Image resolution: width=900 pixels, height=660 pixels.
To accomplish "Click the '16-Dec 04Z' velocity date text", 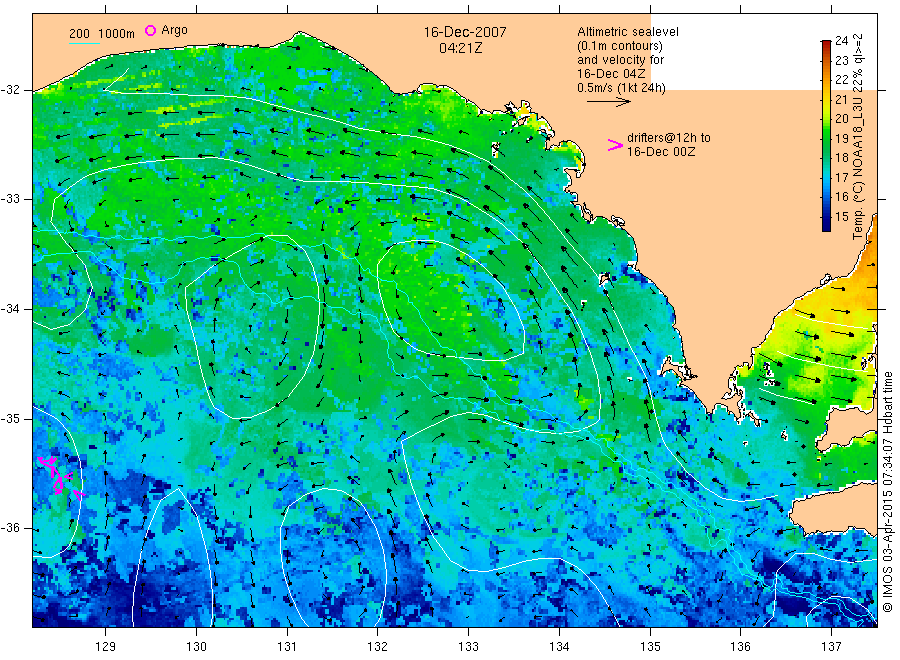I will point(611,74).
